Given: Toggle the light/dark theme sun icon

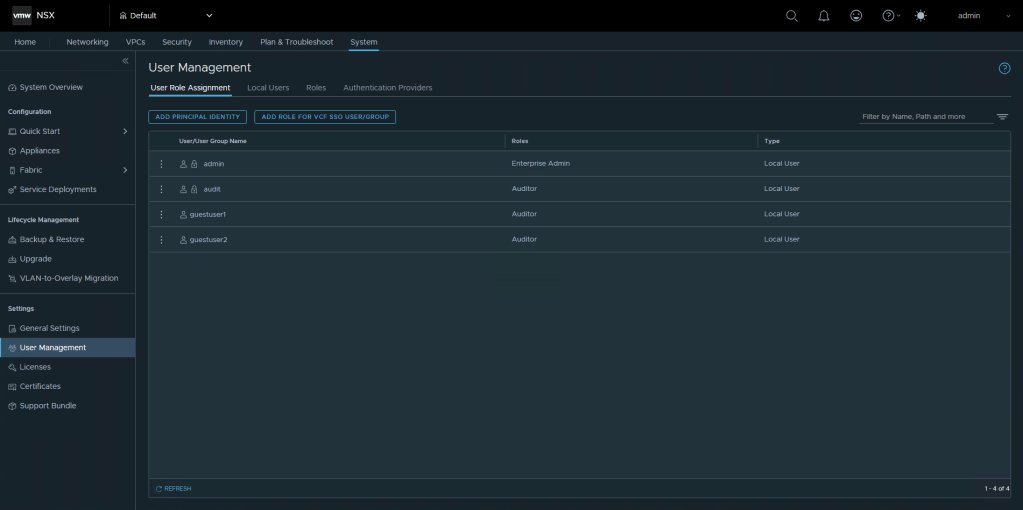Looking at the screenshot, I should [x=920, y=15].
